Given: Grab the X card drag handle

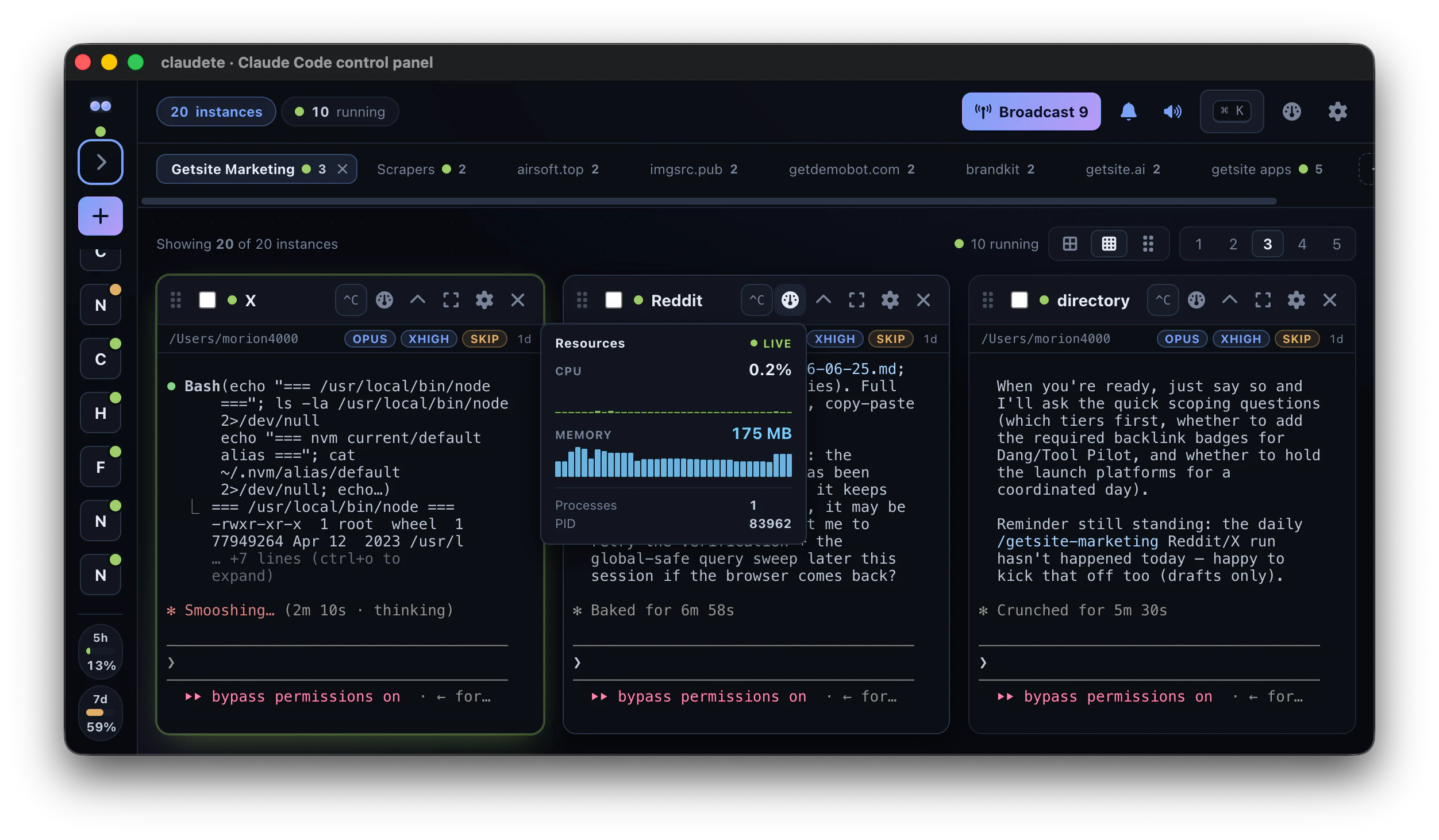Looking at the screenshot, I should coord(176,300).
